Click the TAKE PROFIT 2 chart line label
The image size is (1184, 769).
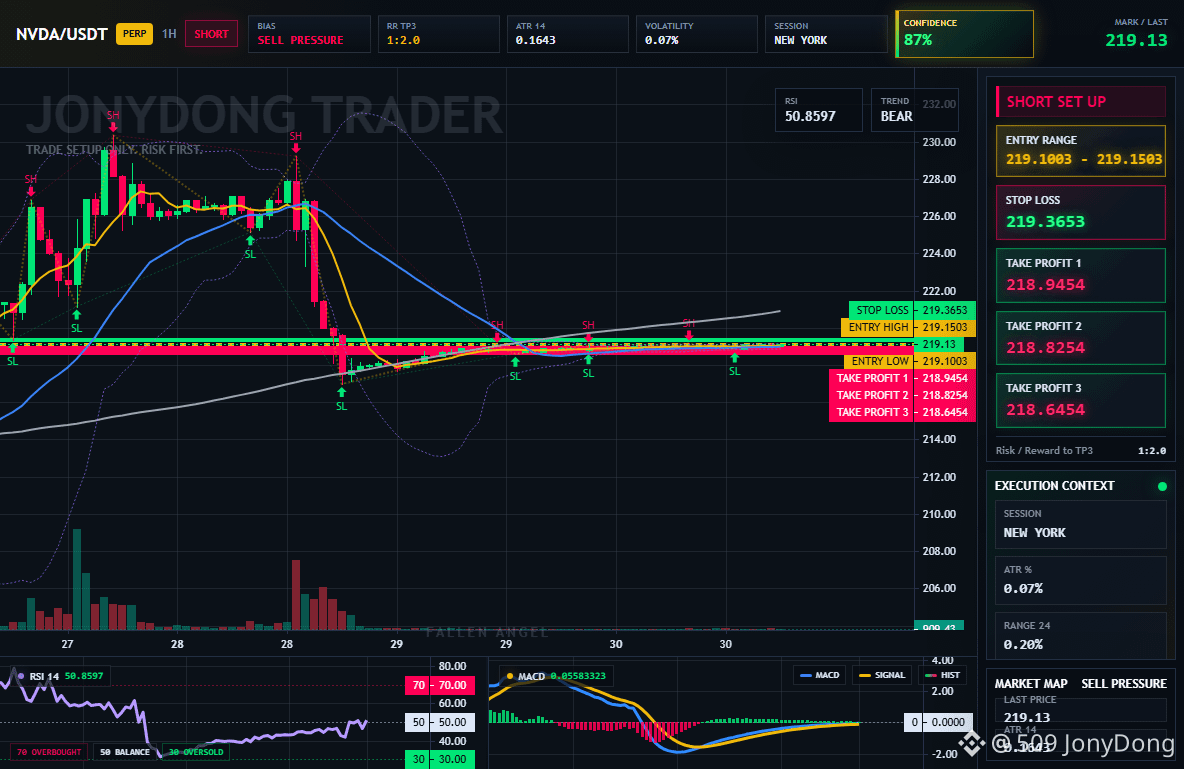(x=902, y=395)
